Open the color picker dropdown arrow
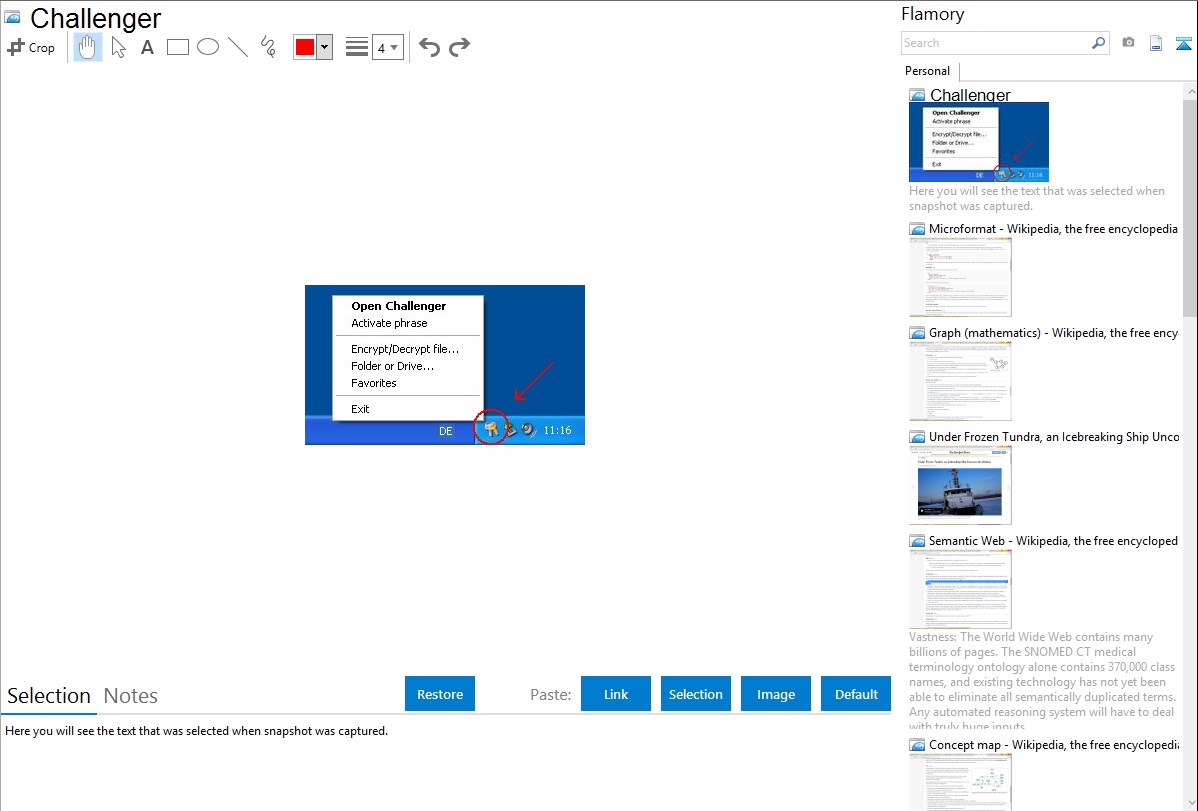The image size is (1198, 811). pos(324,47)
